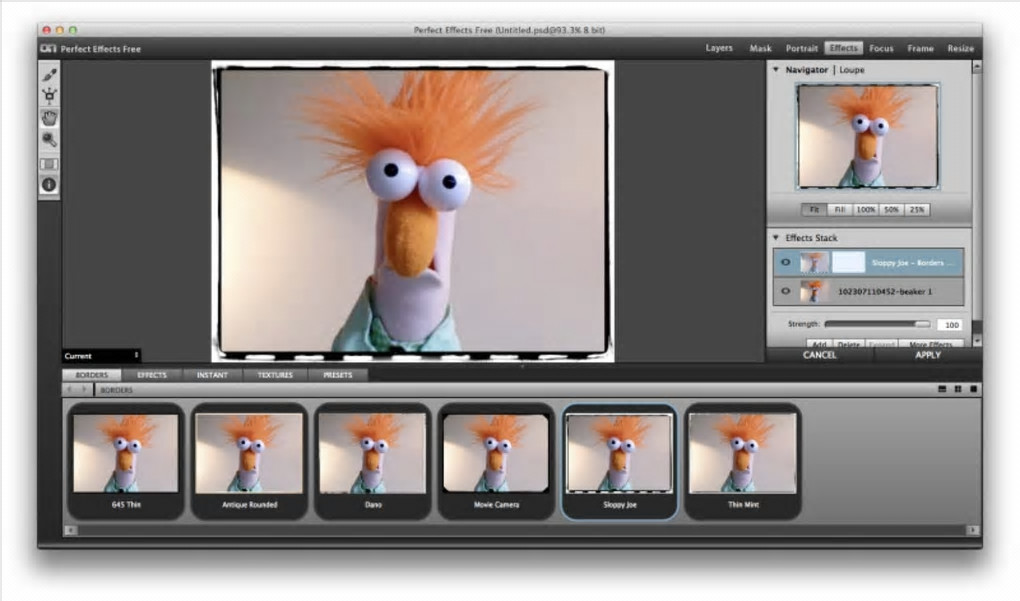
Task: Toggle the before/after preview split icon
Action: (49, 164)
